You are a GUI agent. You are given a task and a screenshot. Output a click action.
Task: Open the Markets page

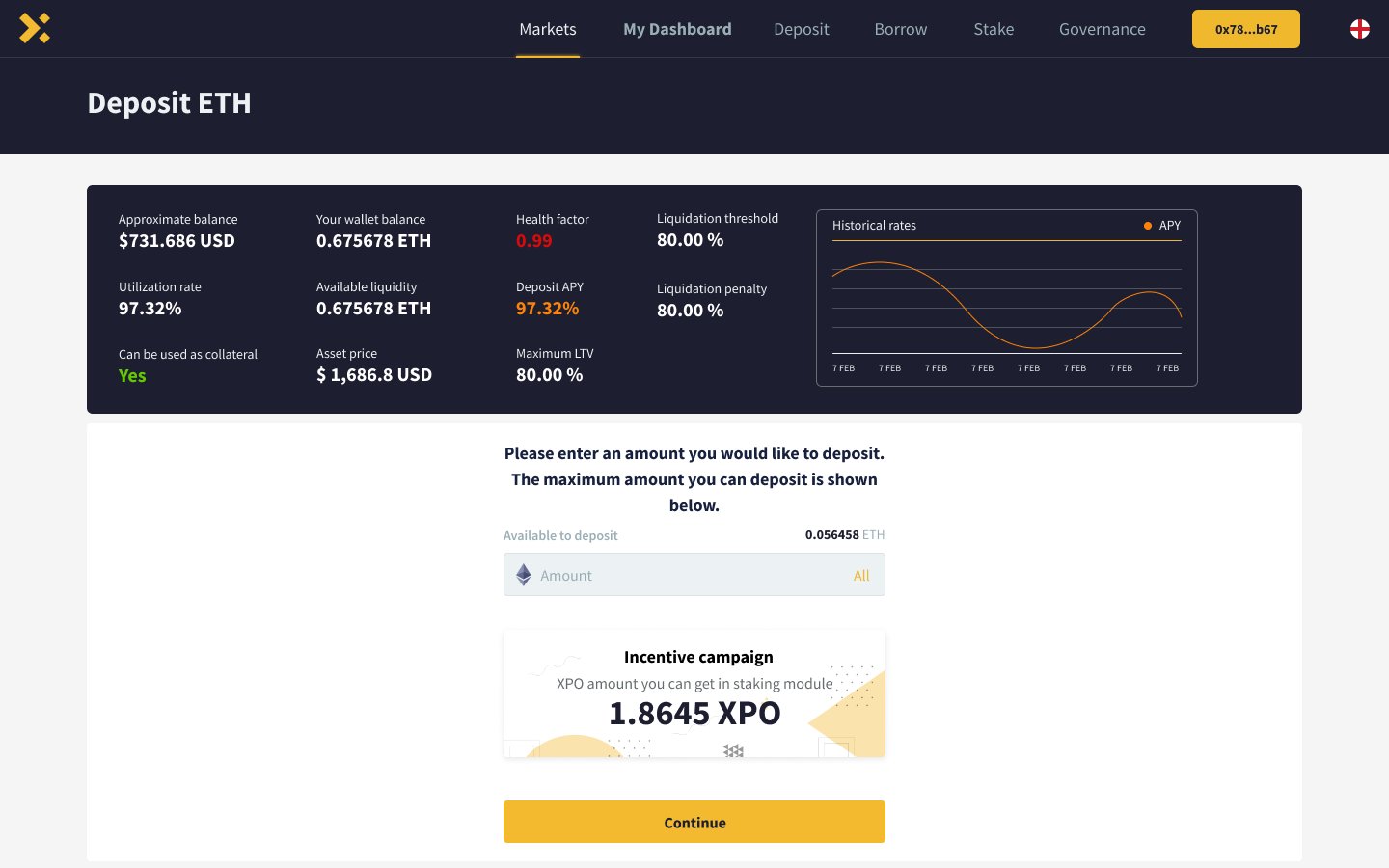[x=547, y=29]
